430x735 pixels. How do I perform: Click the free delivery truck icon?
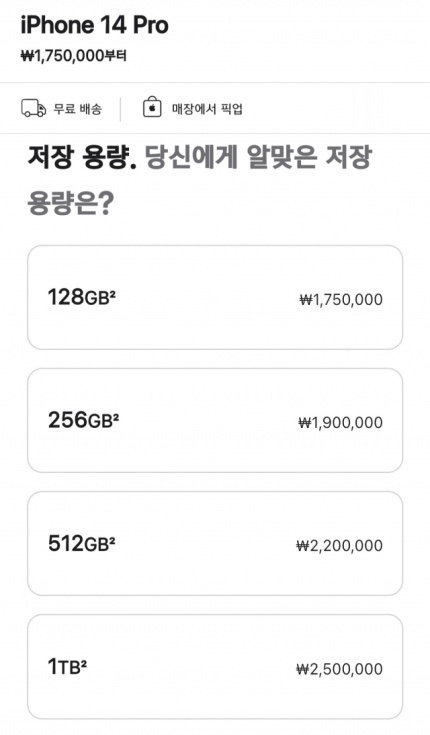34,108
